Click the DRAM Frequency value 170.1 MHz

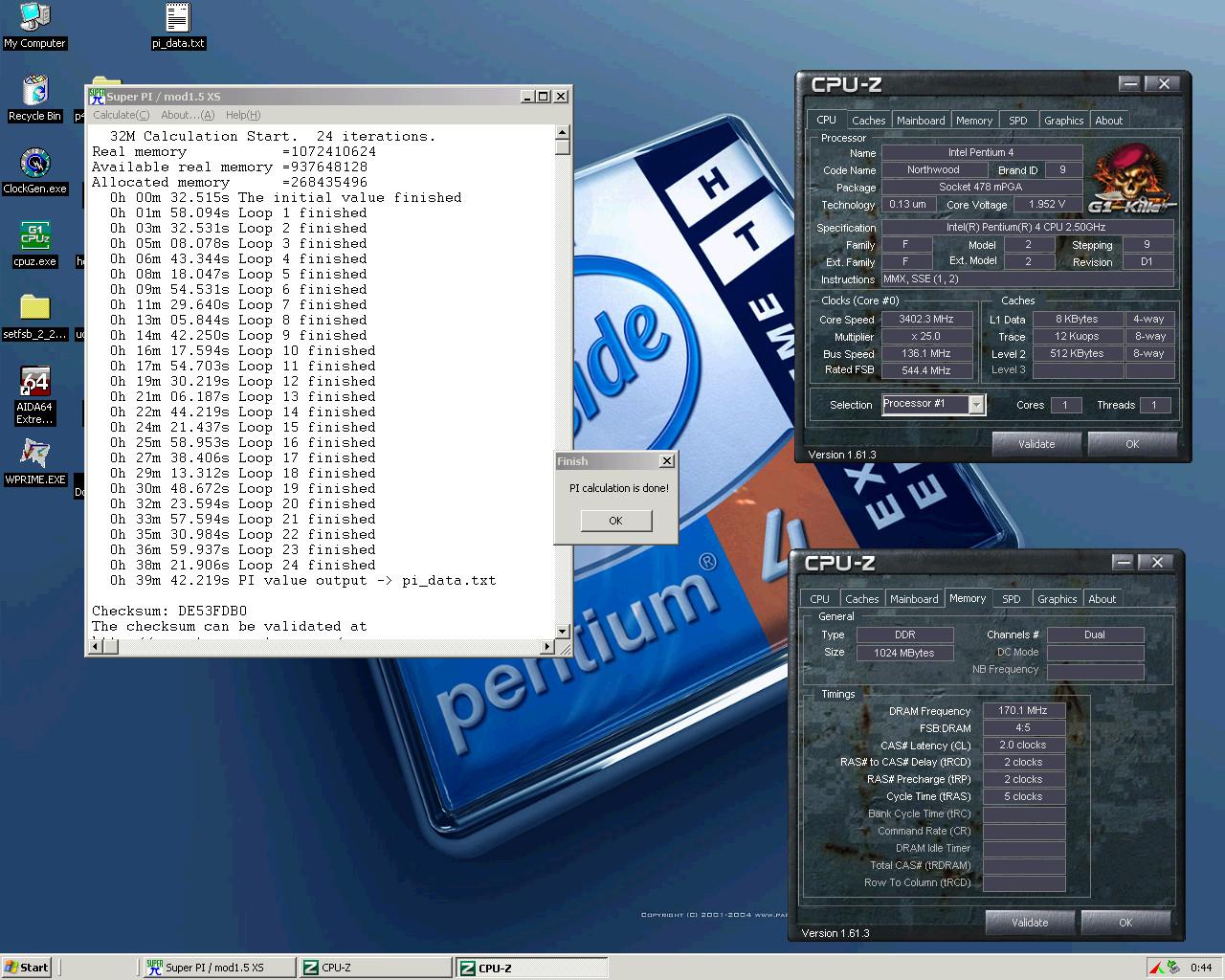[x=1023, y=711]
